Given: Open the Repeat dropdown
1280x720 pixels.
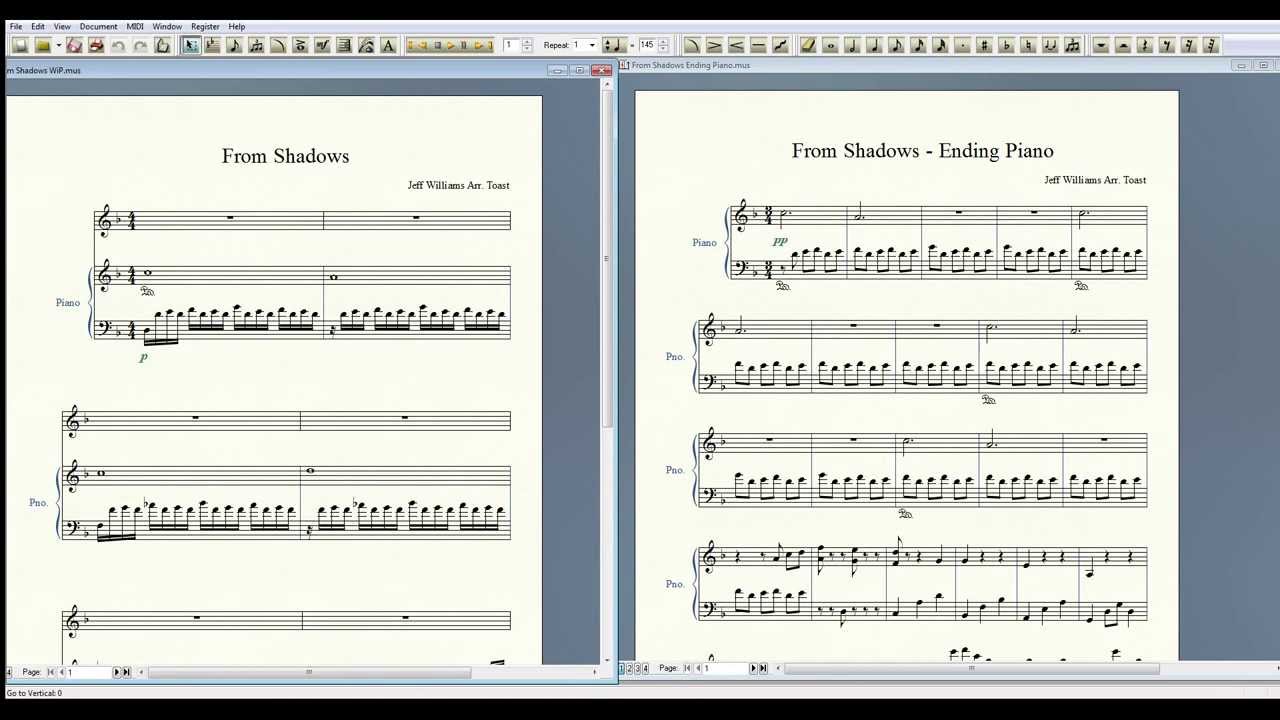Looking at the screenshot, I should click(x=592, y=45).
